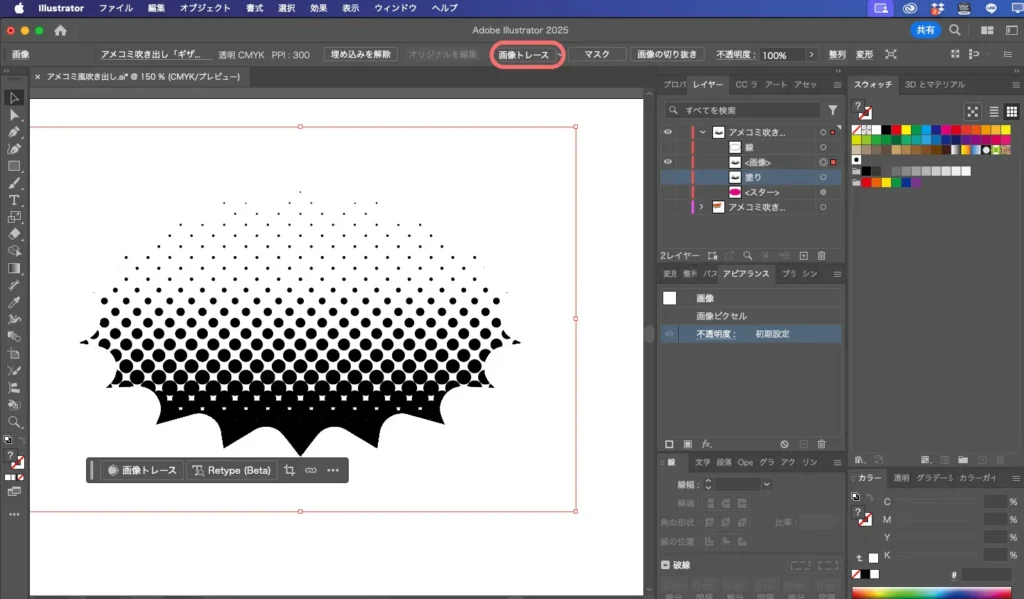The width and height of the screenshot is (1024, 599).
Task: Delete selection using Layers panel trash icon
Action: [x=821, y=257]
